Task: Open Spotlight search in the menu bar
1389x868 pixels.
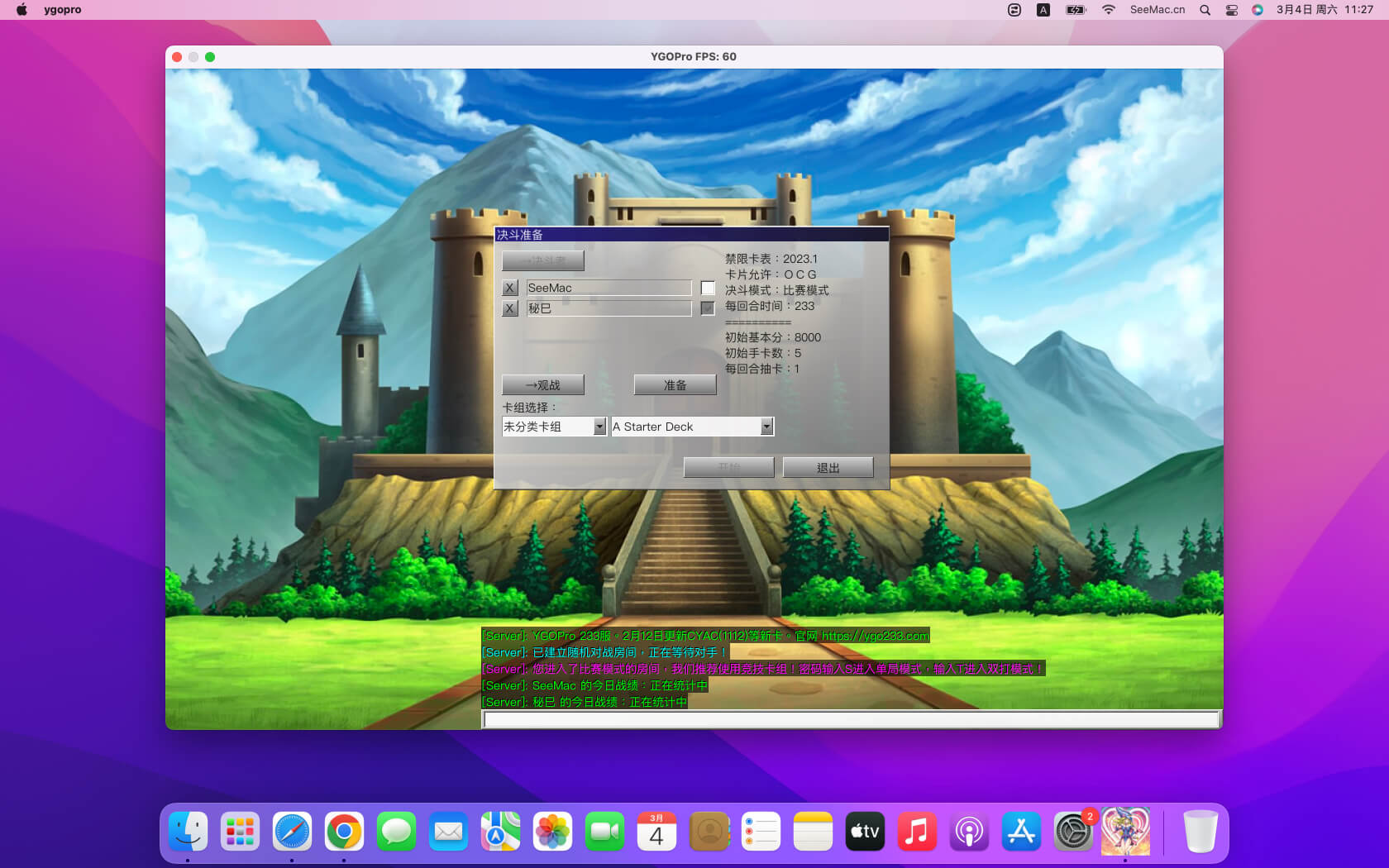Action: pos(1205,10)
